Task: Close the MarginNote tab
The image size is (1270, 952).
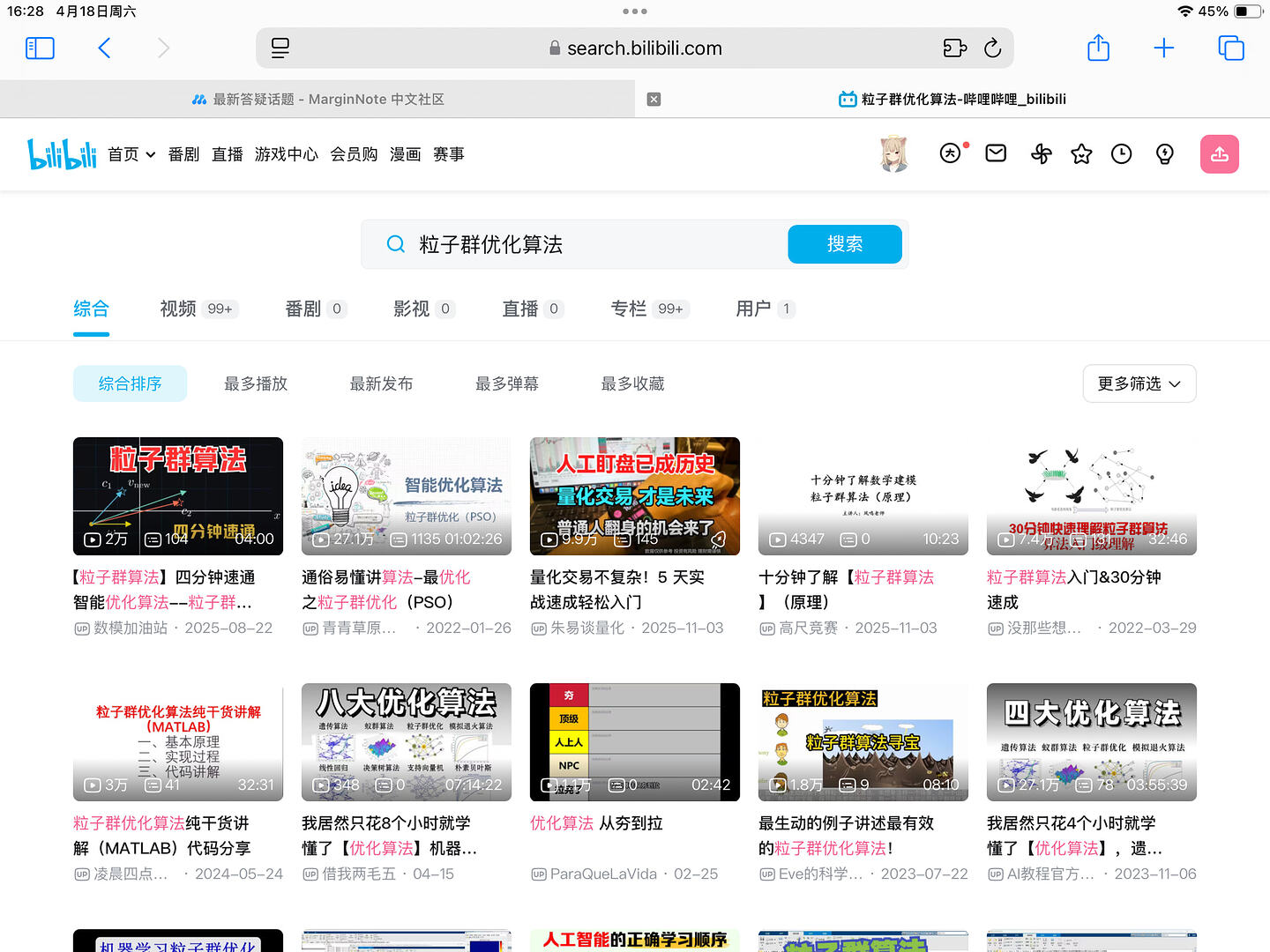Action: (654, 100)
